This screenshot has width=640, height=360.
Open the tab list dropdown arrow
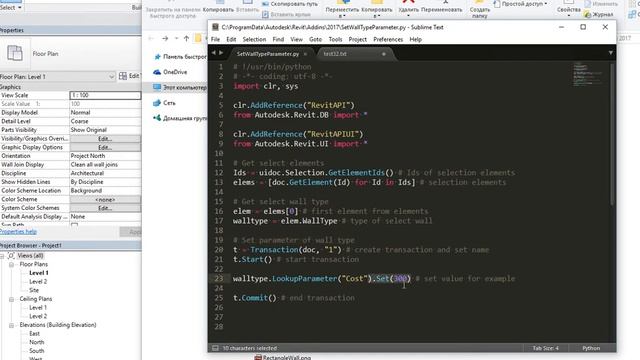point(610,53)
